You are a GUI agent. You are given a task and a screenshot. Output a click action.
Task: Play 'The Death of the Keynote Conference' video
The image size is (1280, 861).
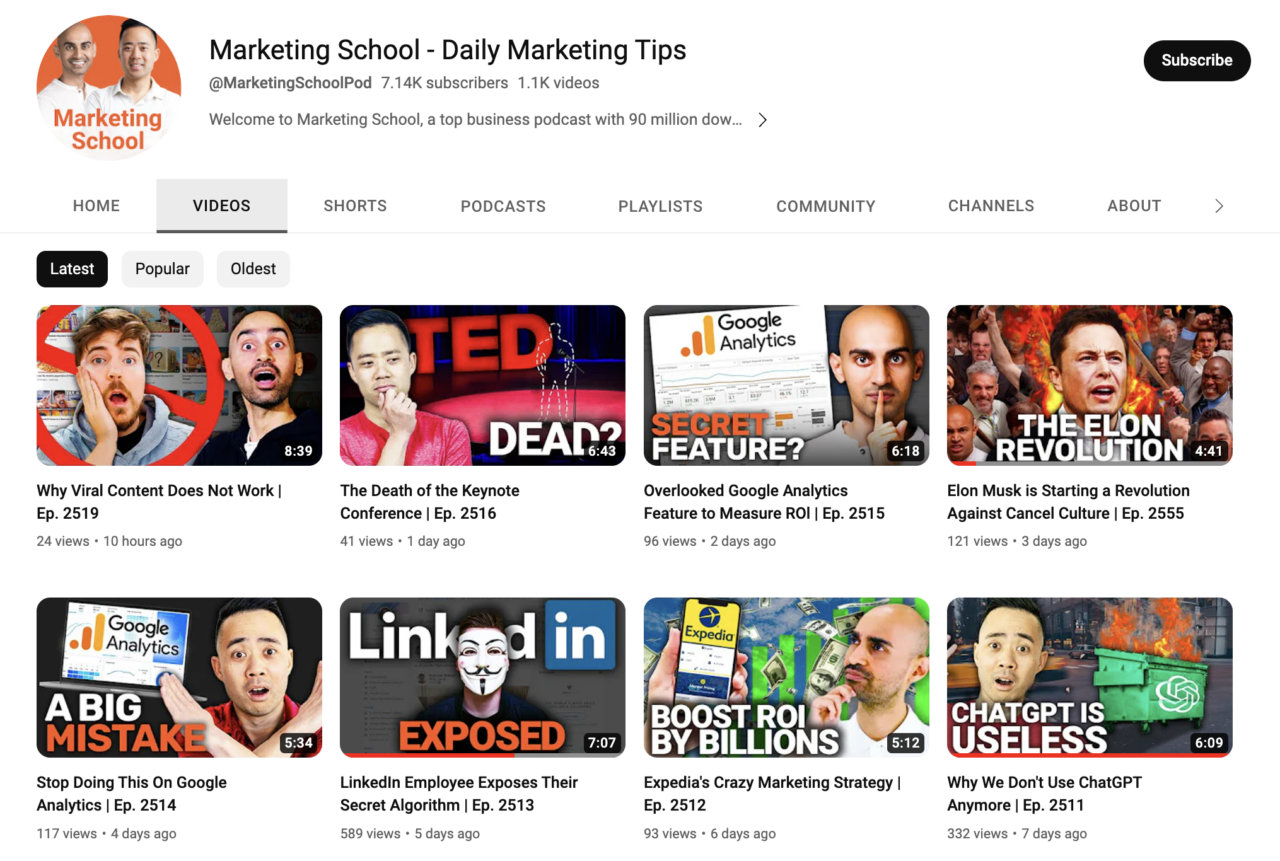[482, 385]
